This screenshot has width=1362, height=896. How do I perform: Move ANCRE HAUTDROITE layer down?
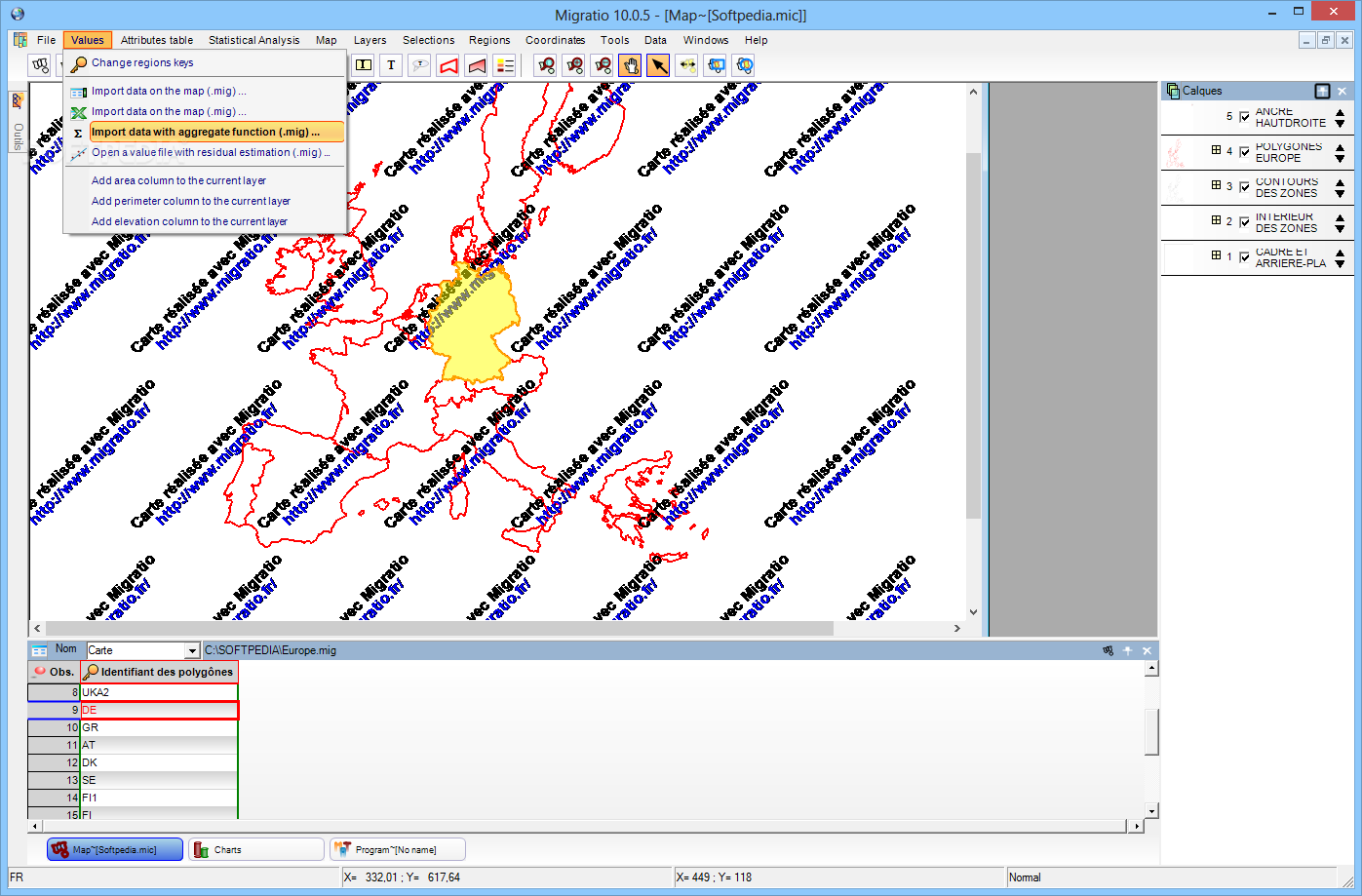(1341, 124)
